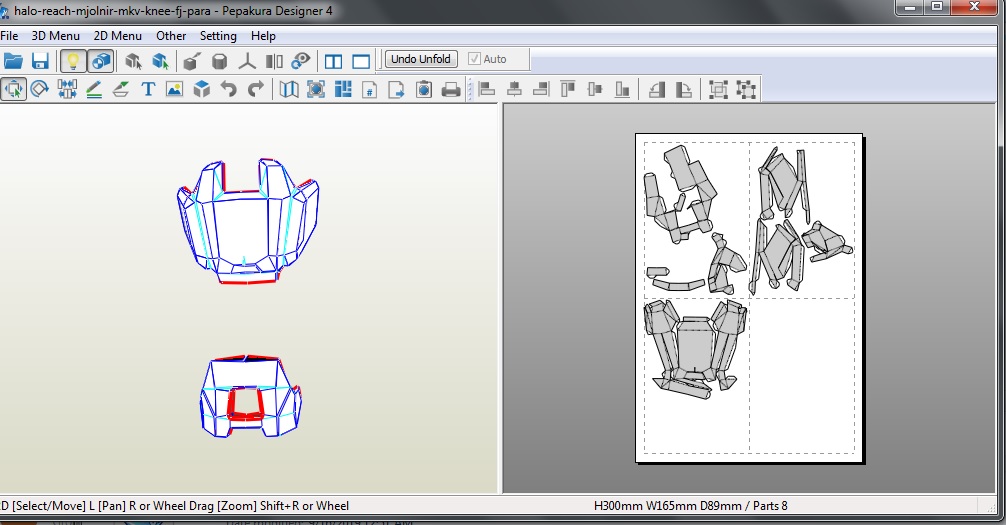
Task: Open the Other menu
Action: [x=171, y=36]
